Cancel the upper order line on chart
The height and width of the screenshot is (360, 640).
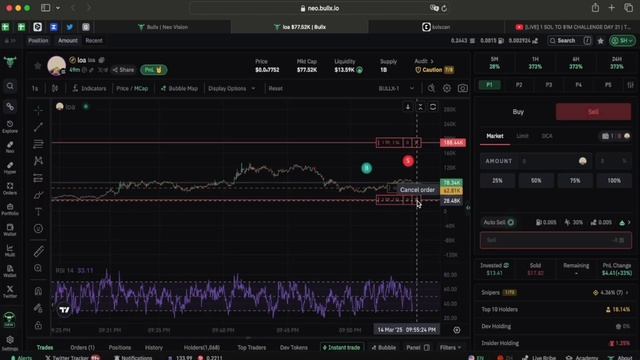point(416,142)
